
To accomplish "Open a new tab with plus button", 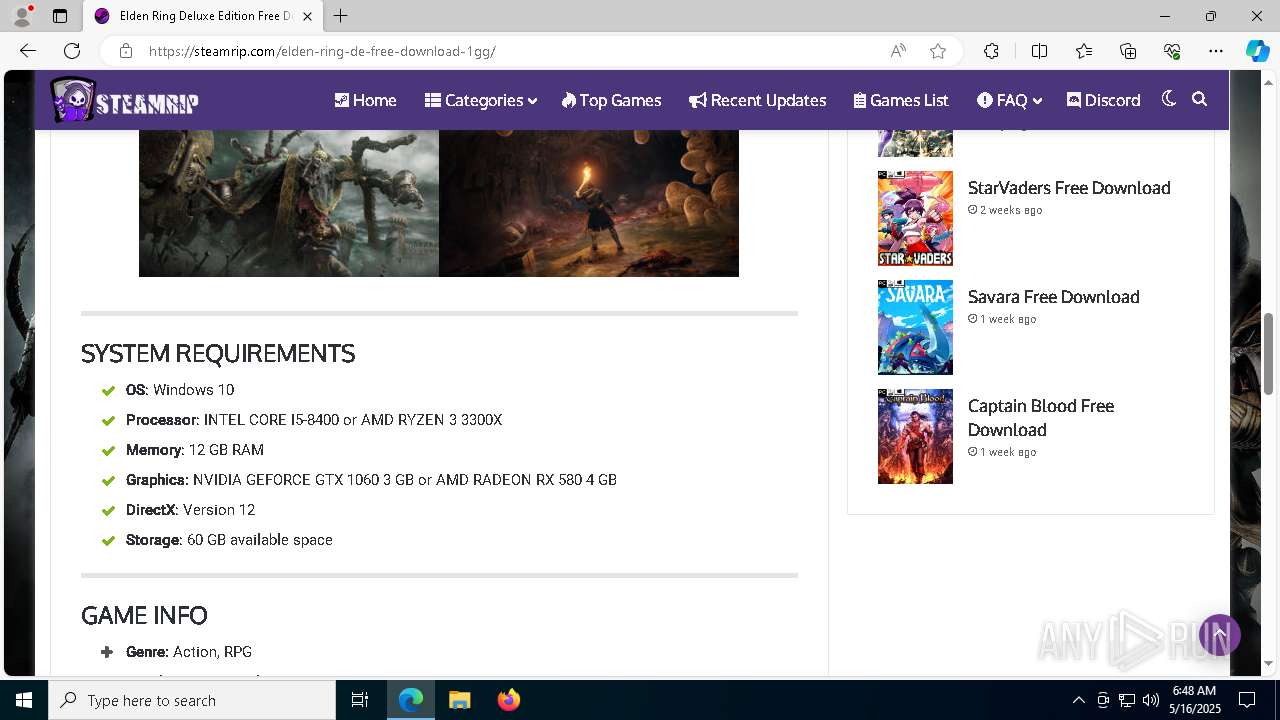I will pyautogui.click(x=340, y=16).
